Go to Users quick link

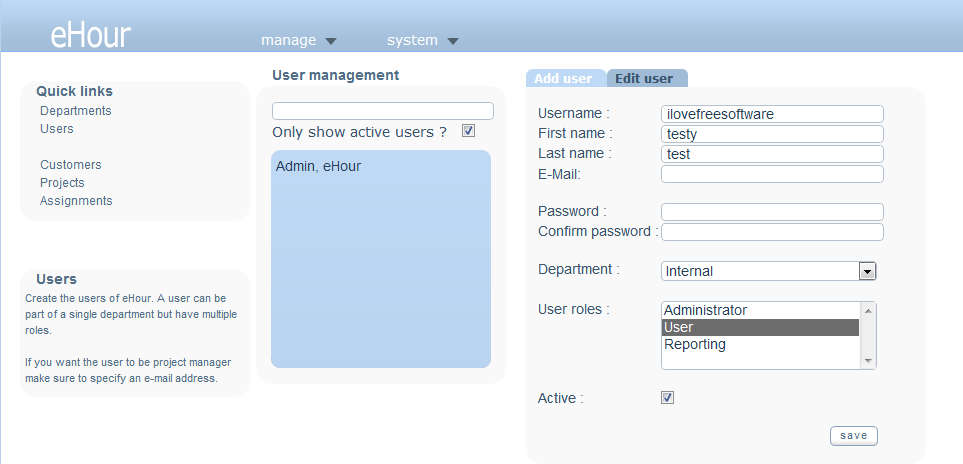click(x=57, y=129)
